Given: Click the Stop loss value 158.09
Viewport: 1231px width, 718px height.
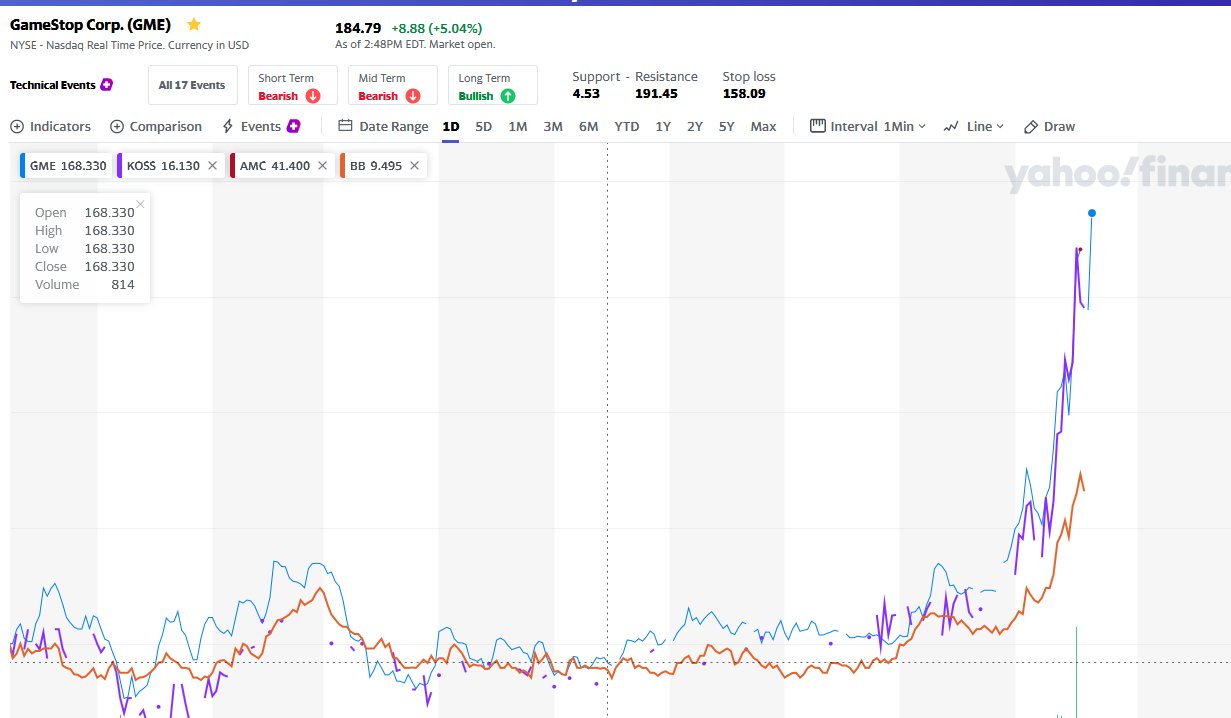Looking at the screenshot, I should click(x=744, y=93).
